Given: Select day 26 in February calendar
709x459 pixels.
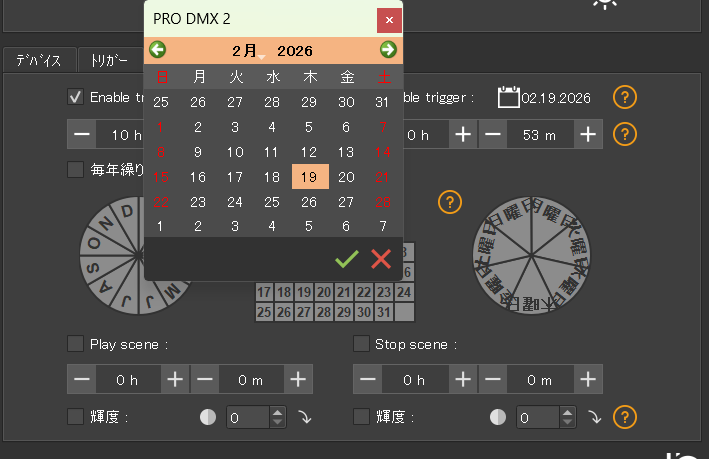Looking at the screenshot, I should [x=310, y=202].
